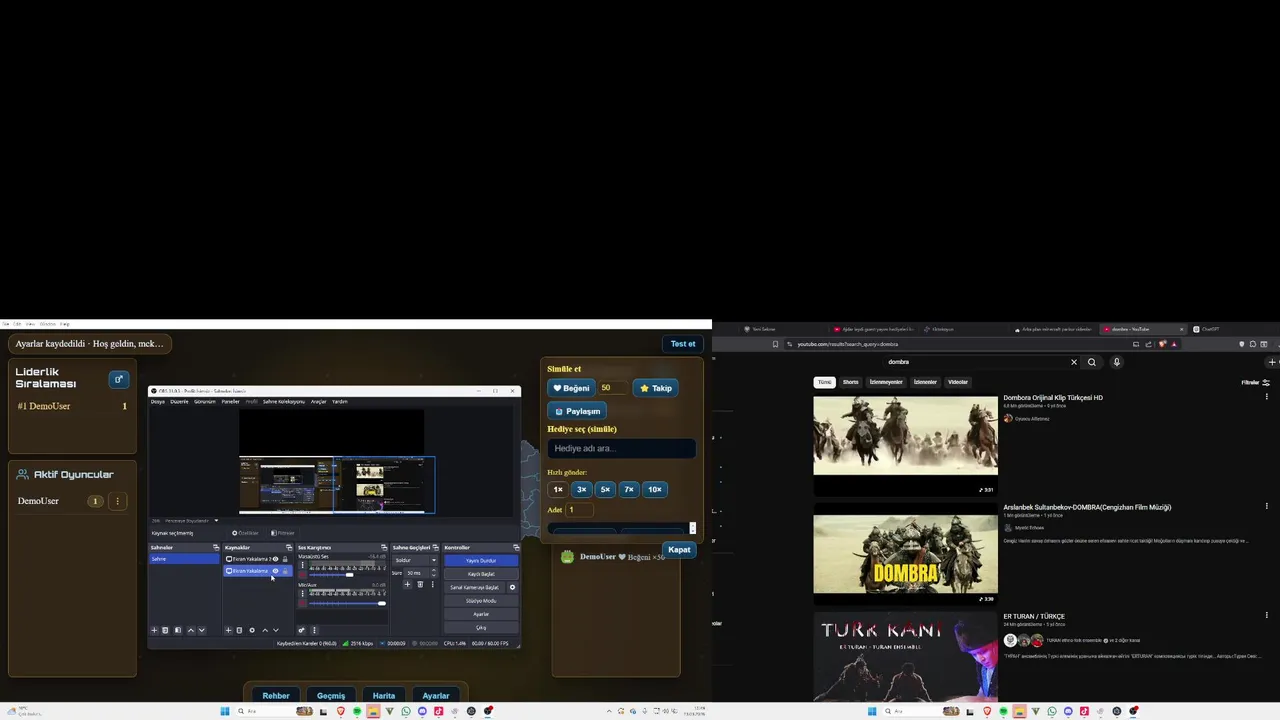
Task: Open the leaderboard pop-out icon
Action: (118, 379)
